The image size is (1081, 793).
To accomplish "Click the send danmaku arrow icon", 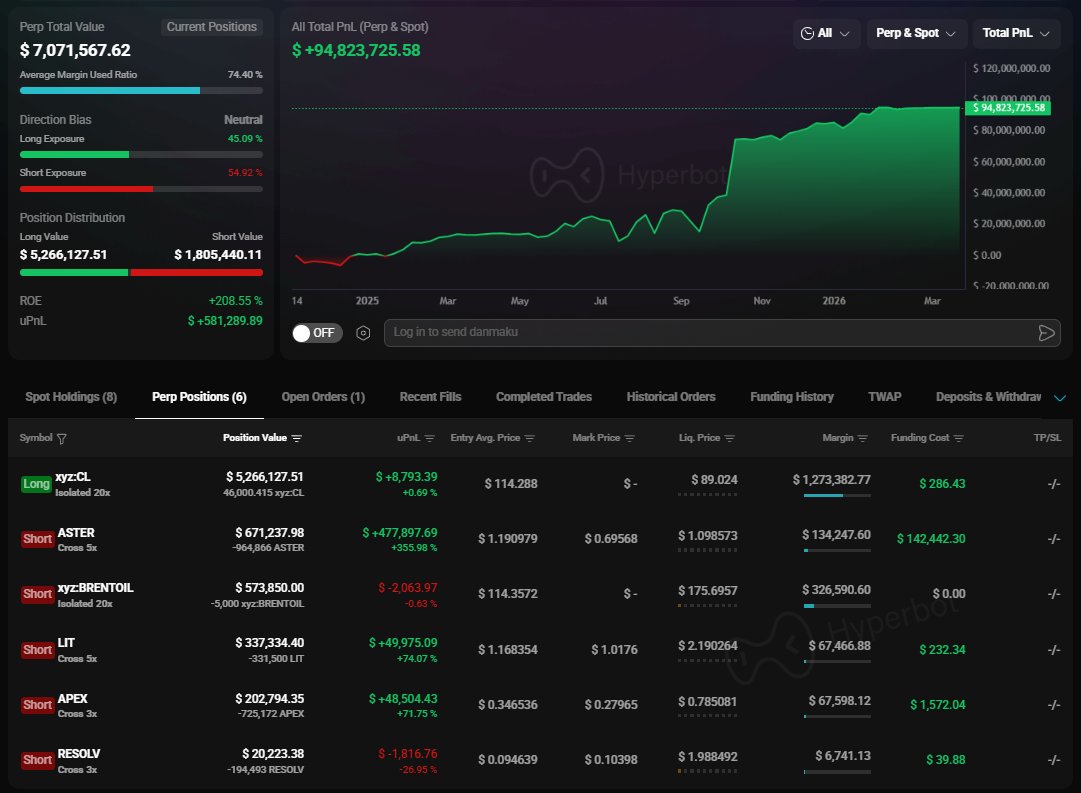I will click(x=1046, y=333).
